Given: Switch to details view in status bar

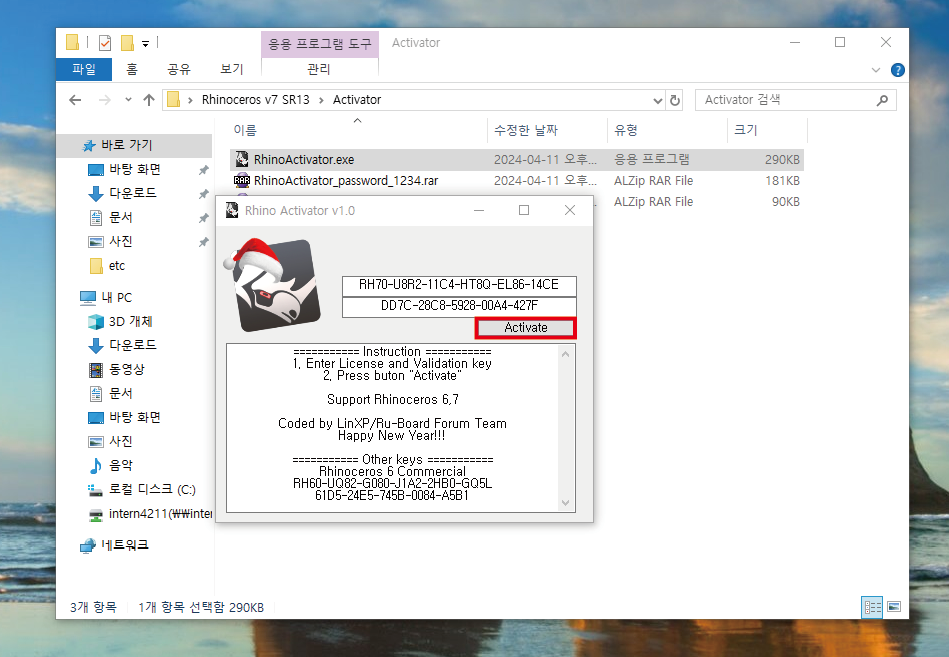Looking at the screenshot, I should click(x=872, y=607).
